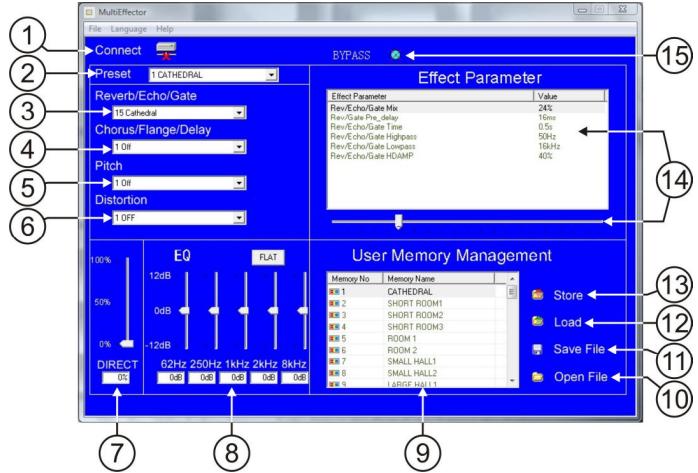Click the 62Hz EQ slider handle

point(184,311)
